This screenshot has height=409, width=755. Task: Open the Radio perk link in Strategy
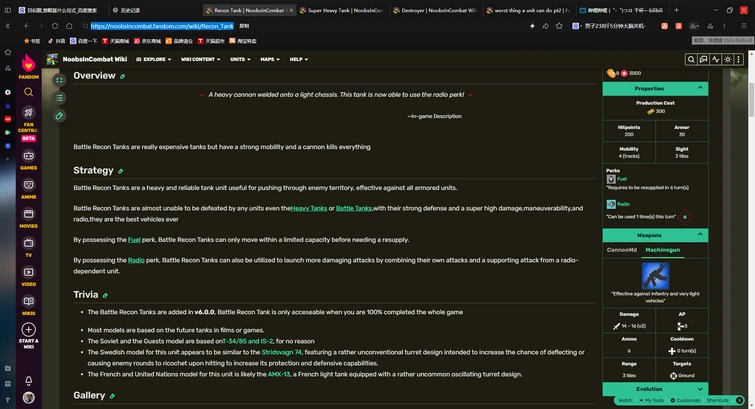pos(136,260)
